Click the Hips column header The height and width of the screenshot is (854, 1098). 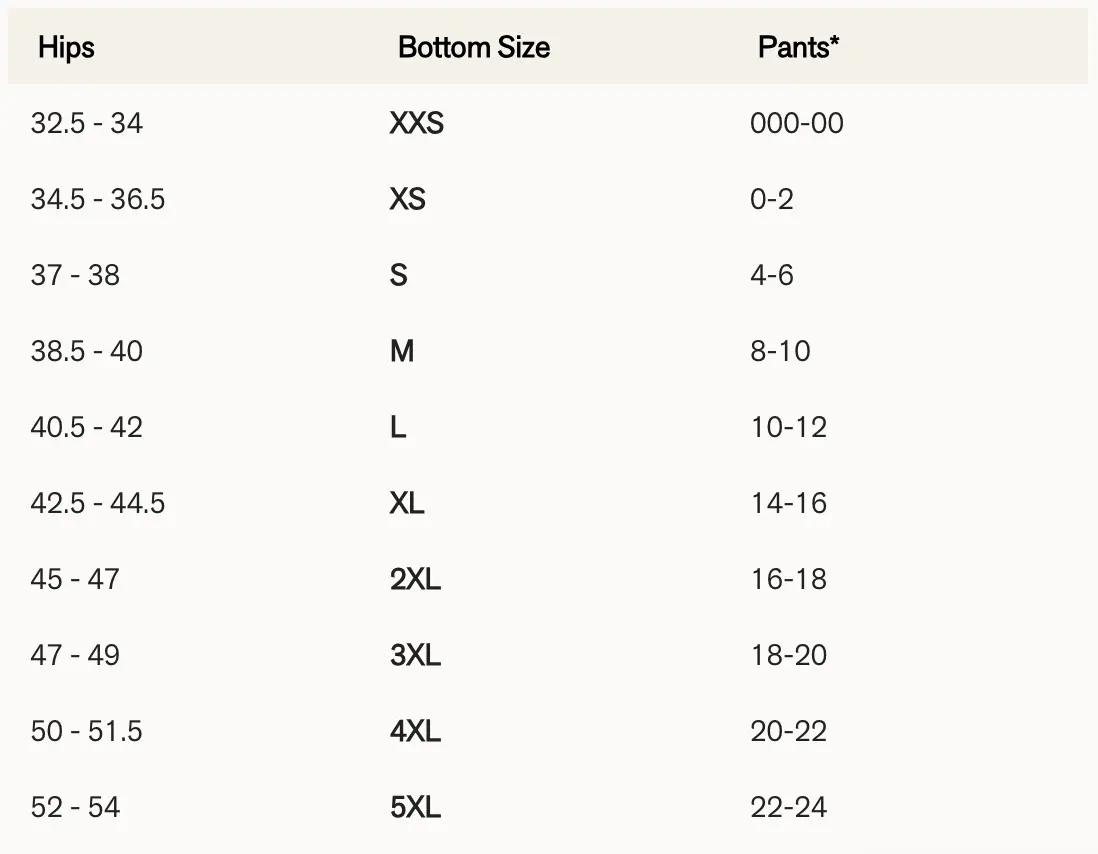(x=66, y=47)
